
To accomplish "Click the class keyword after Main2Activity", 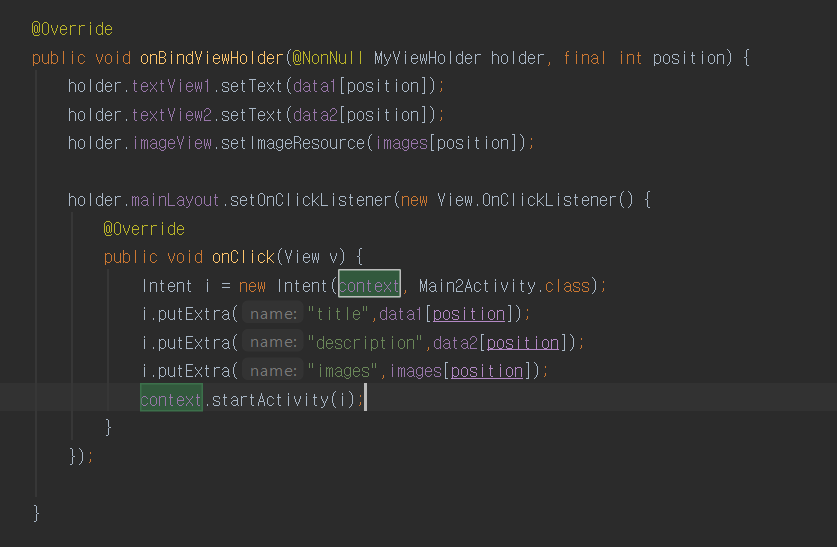I will [567, 286].
